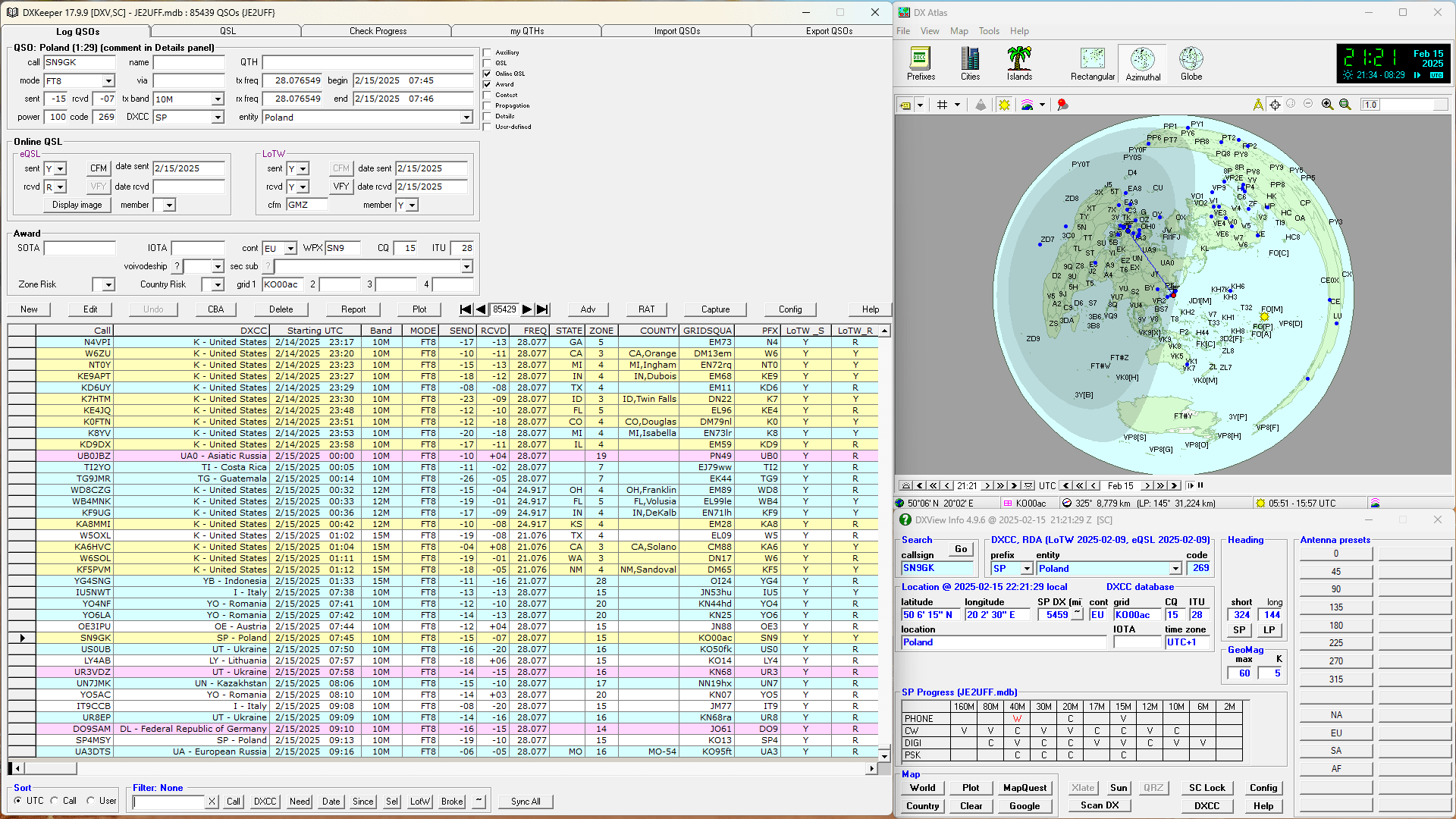Click the ionosphere map rainbow icon
Screen dimensions: 1456x819
click(x=1028, y=105)
